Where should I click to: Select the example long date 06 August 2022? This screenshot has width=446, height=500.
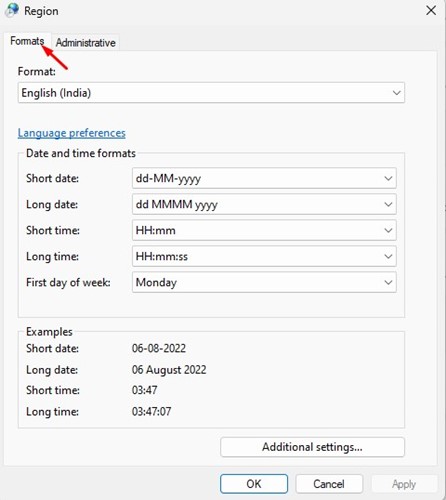tap(169, 370)
